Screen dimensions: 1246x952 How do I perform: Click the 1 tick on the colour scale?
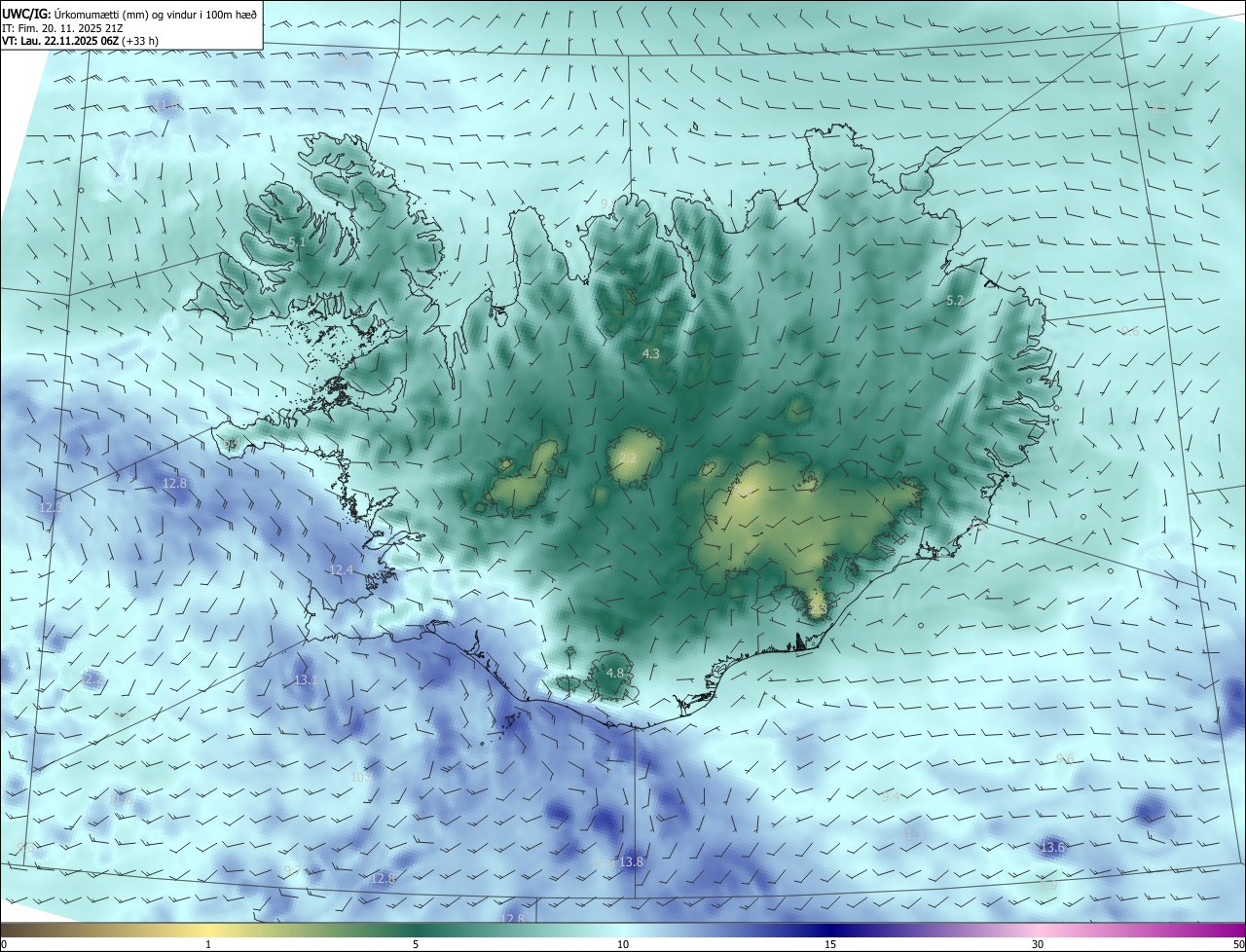208,944
